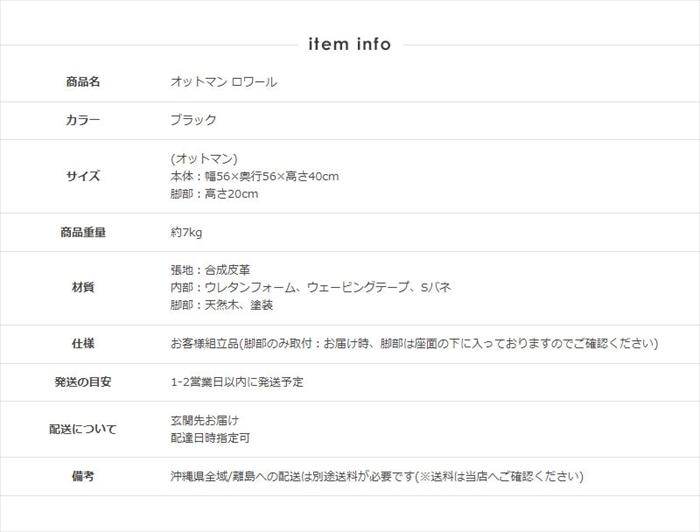Click the color value ブラック
The width and height of the screenshot is (700, 532).
point(194,120)
